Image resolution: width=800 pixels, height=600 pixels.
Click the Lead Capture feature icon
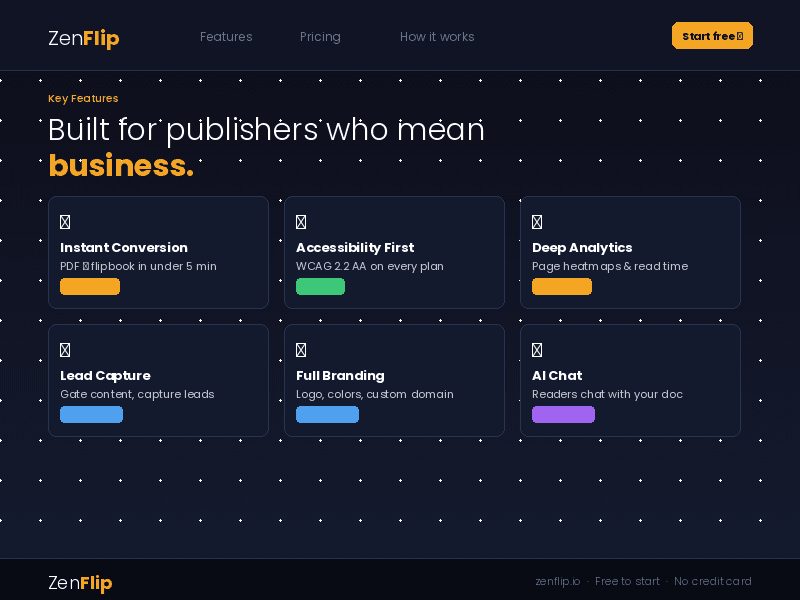[x=65, y=349]
